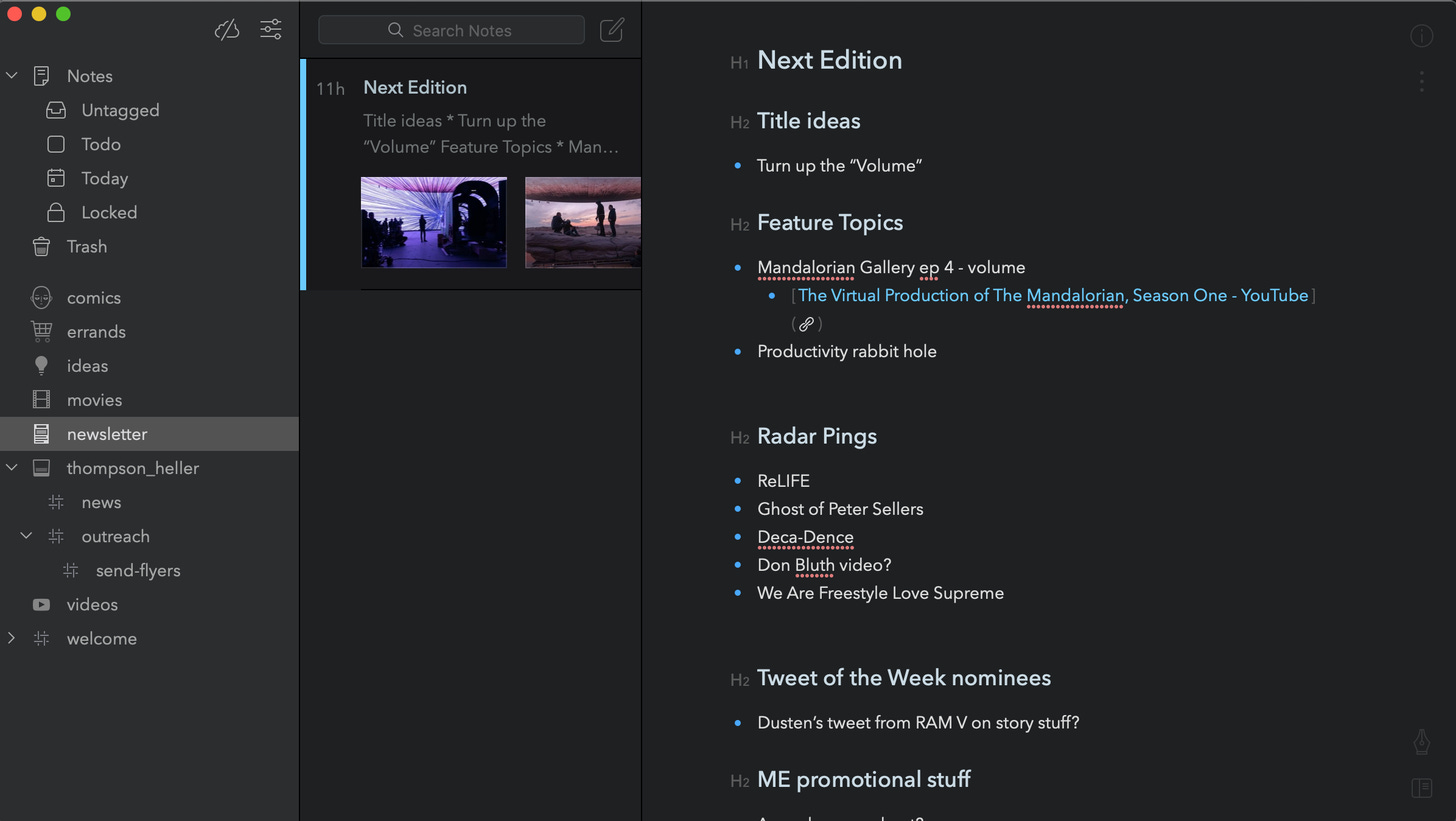Click the movies film strip icon
1456x821 pixels.
41,400
